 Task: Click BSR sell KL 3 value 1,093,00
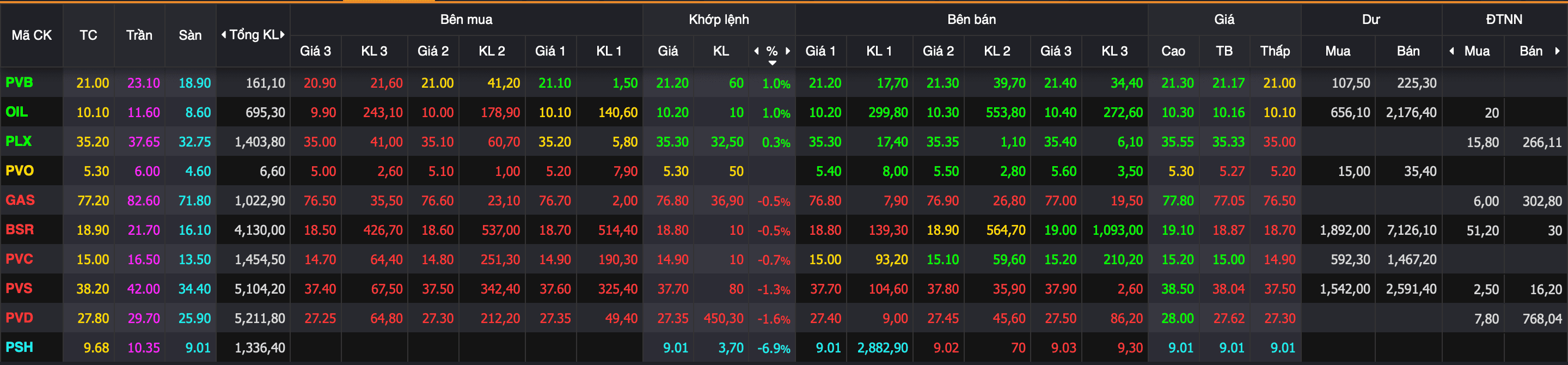click(x=1118, y=230)
